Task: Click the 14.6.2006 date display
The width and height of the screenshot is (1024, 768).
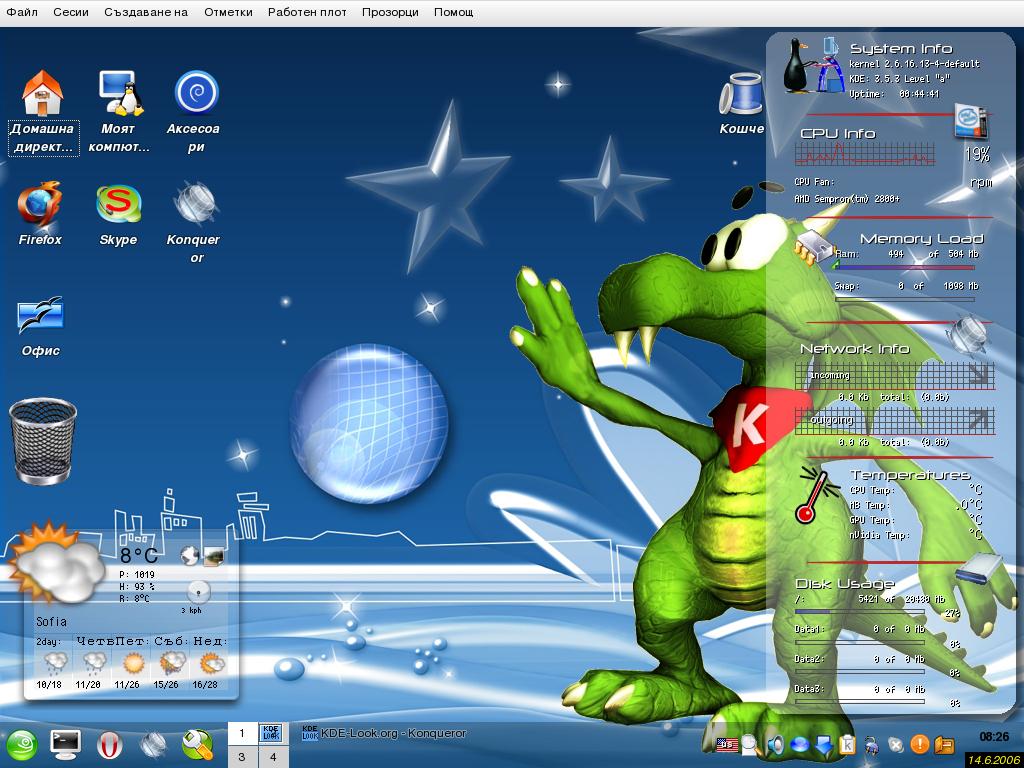Action: [994, 760]
